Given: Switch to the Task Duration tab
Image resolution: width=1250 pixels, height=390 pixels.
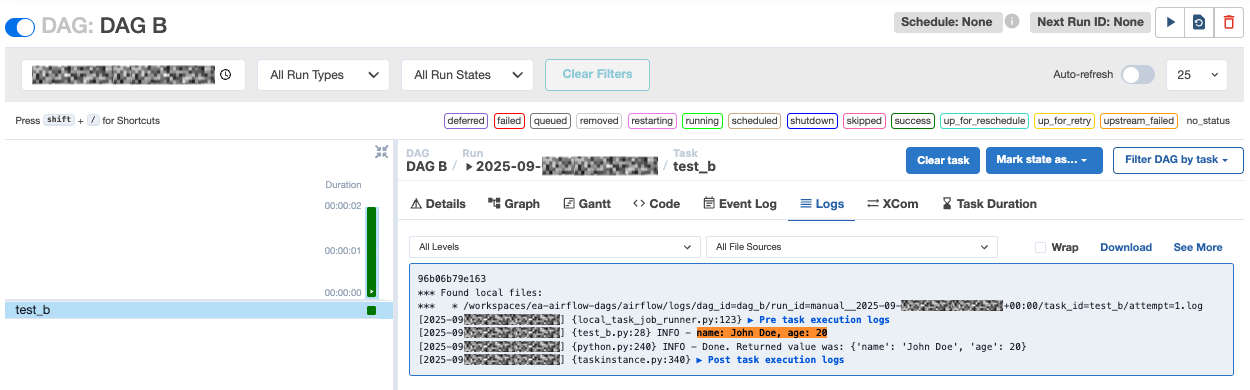Looking at the screenshot, I should (x=989, y=203).
